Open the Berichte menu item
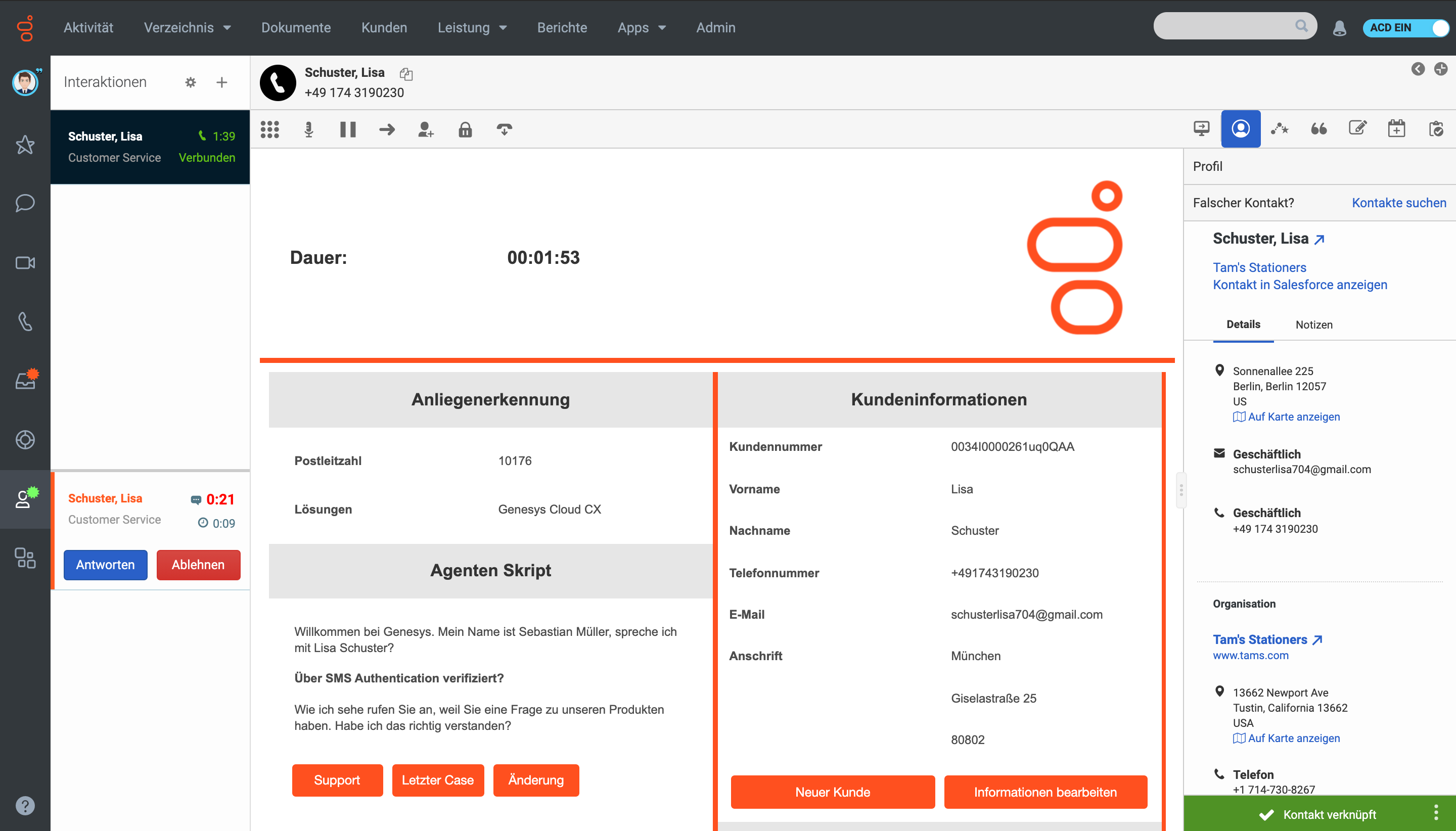The width and height of the screenshot is (1456, 831). click(x=562, y=27)
